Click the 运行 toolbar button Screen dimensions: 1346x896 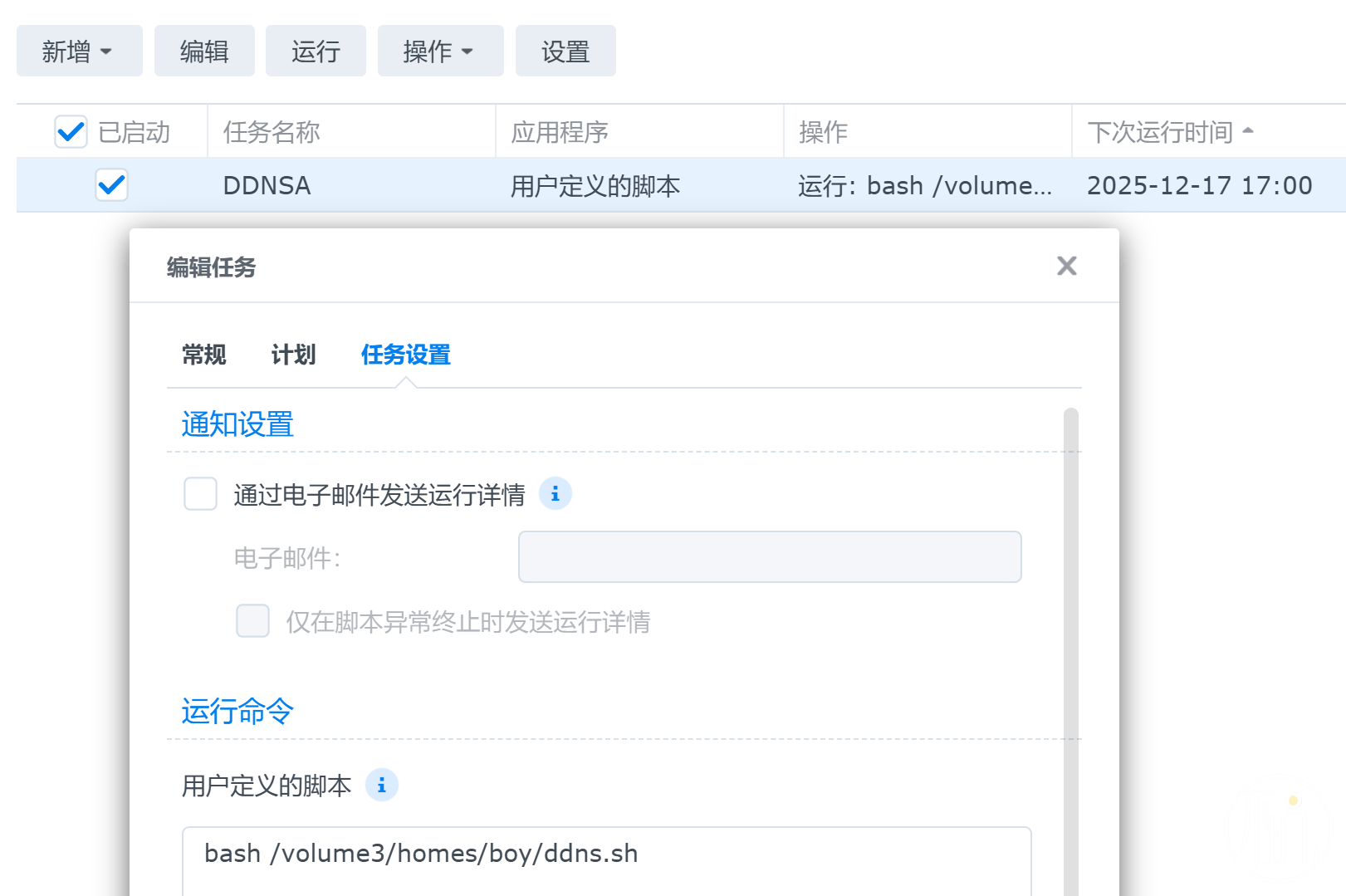point(316,51)
